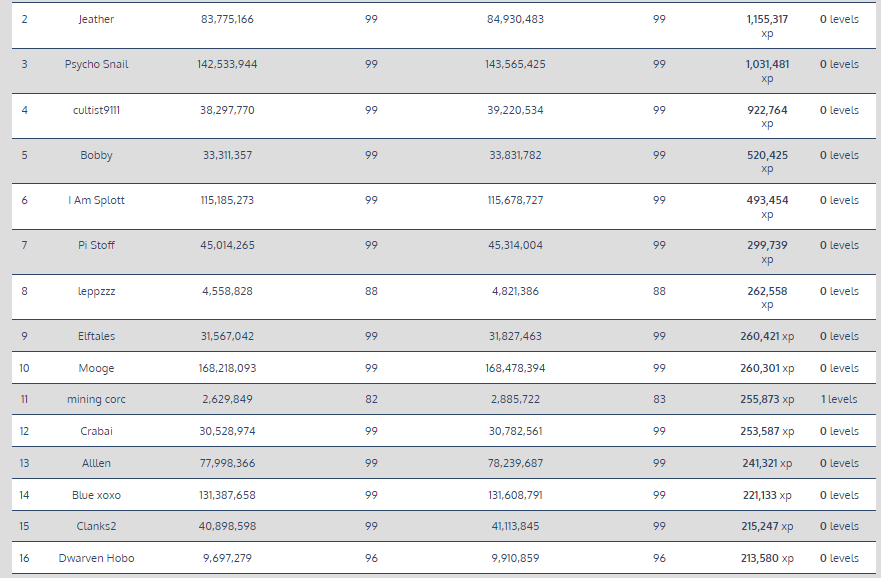881x578 pixels.
Task: Click the '1 levels' gain cell
Action: (838, 399)
